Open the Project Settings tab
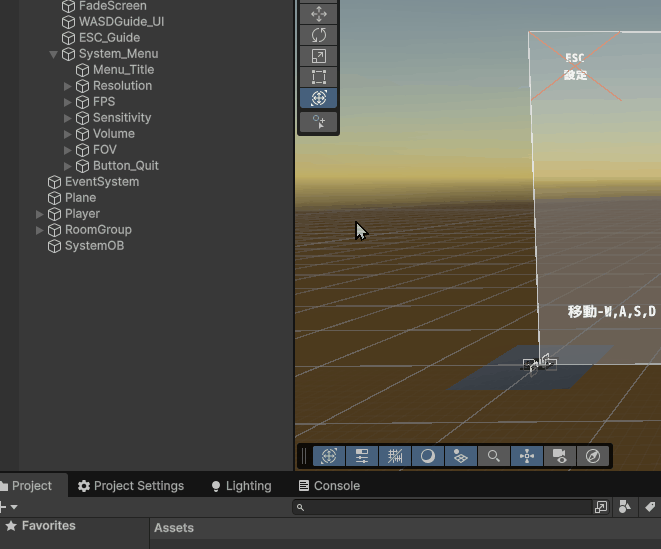This screenshot has height=549, width=661. [131, 486]
